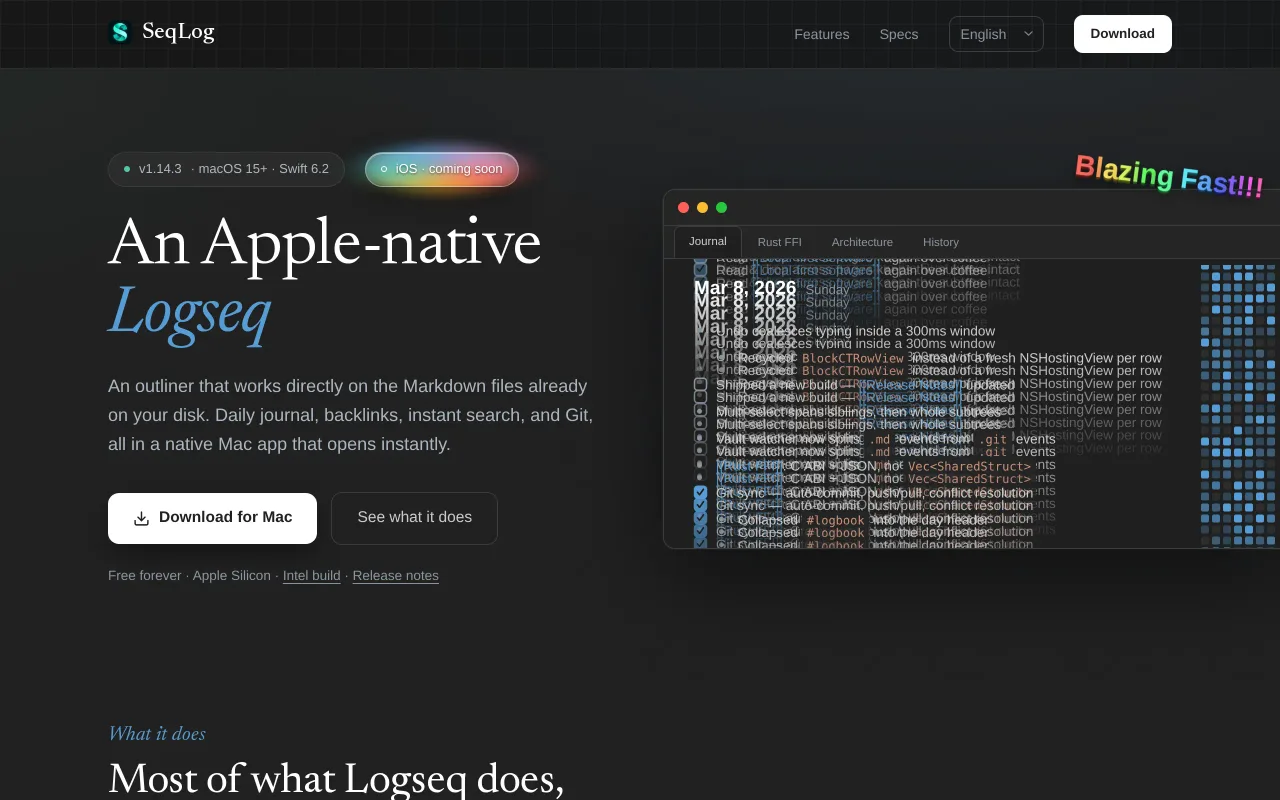
Task: Open the Release notes link
Action: point(396,576)
